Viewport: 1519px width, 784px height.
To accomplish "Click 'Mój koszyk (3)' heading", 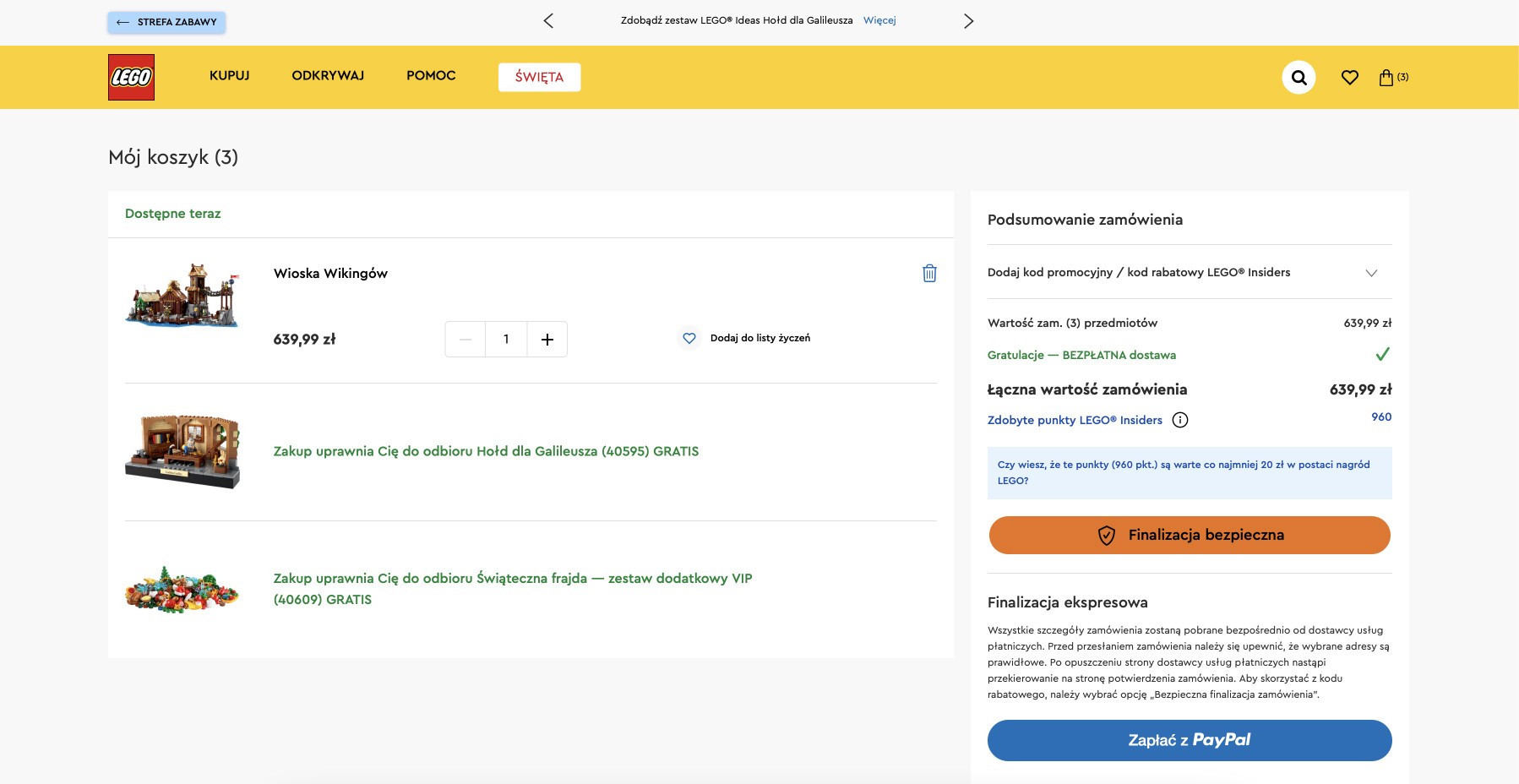I will pyautogui.click(x=173, y=157).
